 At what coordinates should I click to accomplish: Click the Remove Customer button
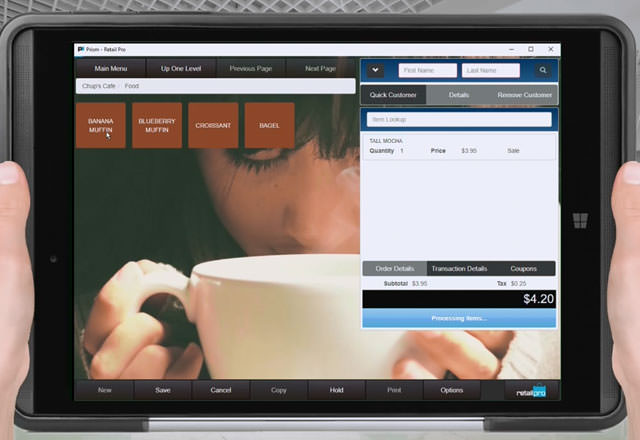pyautogui.click(x=525, y=95)
